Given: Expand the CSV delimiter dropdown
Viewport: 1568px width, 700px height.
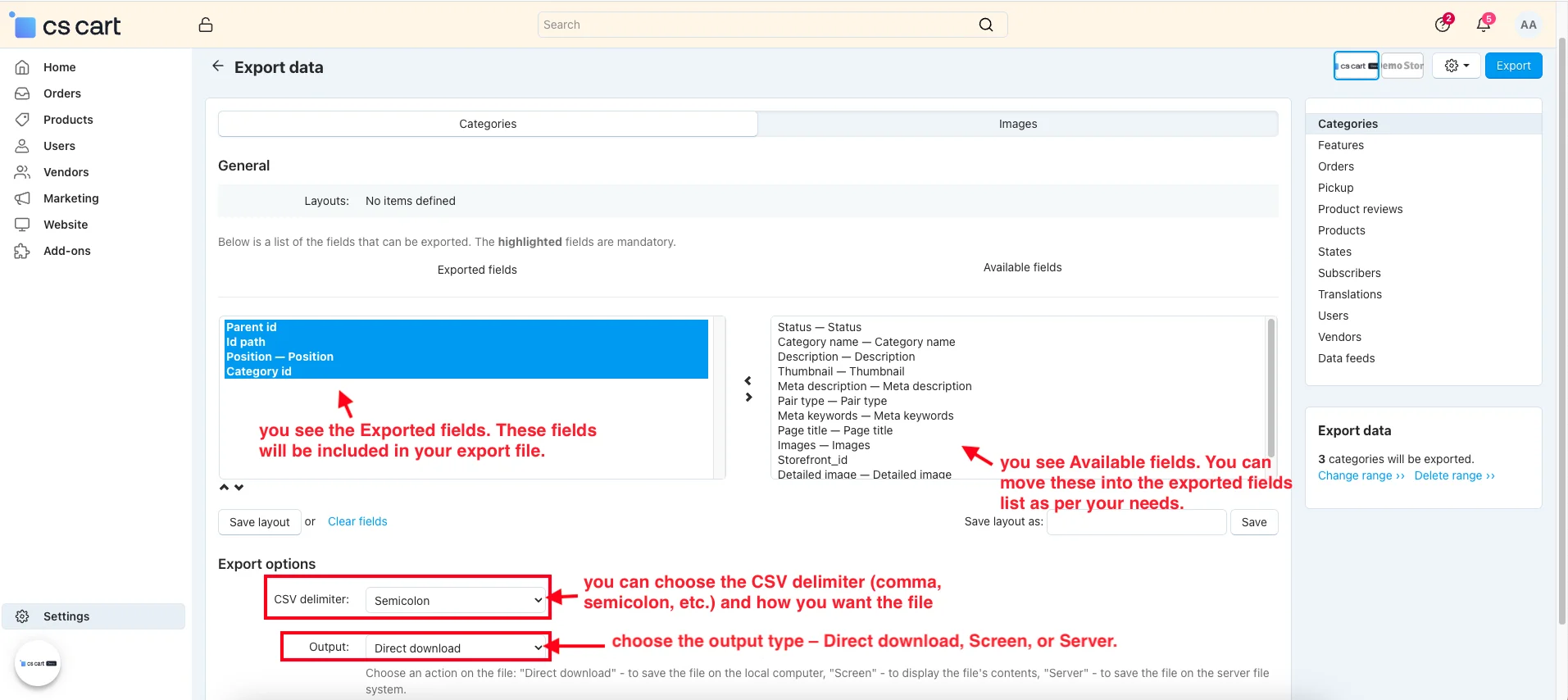Looking at the screenshot, I should click(456, 600).
